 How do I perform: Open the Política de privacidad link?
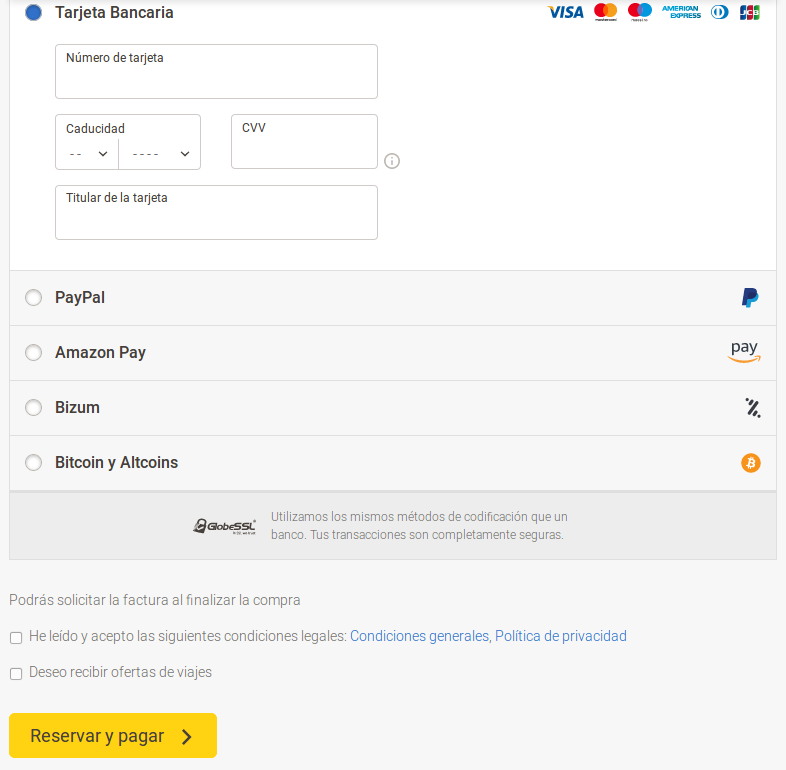coord(561,636)
